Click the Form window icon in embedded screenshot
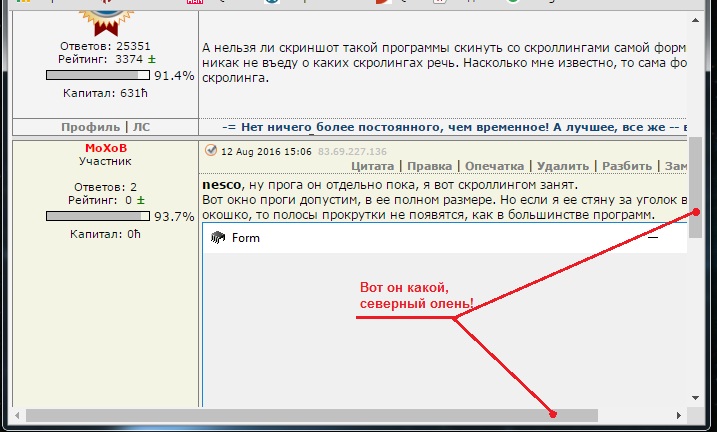The width and height of the screenshot is (717, 432). (218, 238)
